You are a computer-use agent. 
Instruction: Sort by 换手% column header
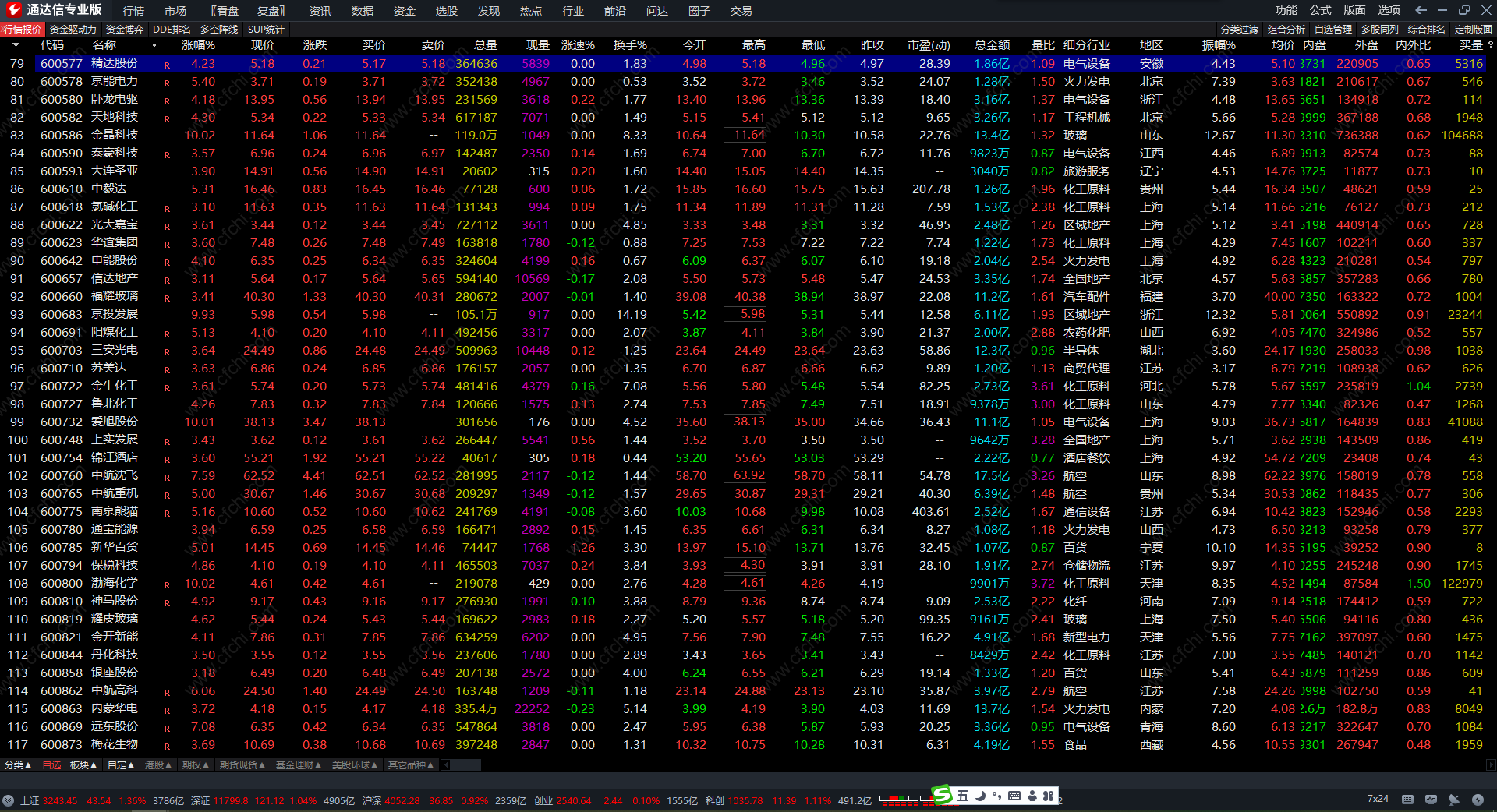coord(630,45)
